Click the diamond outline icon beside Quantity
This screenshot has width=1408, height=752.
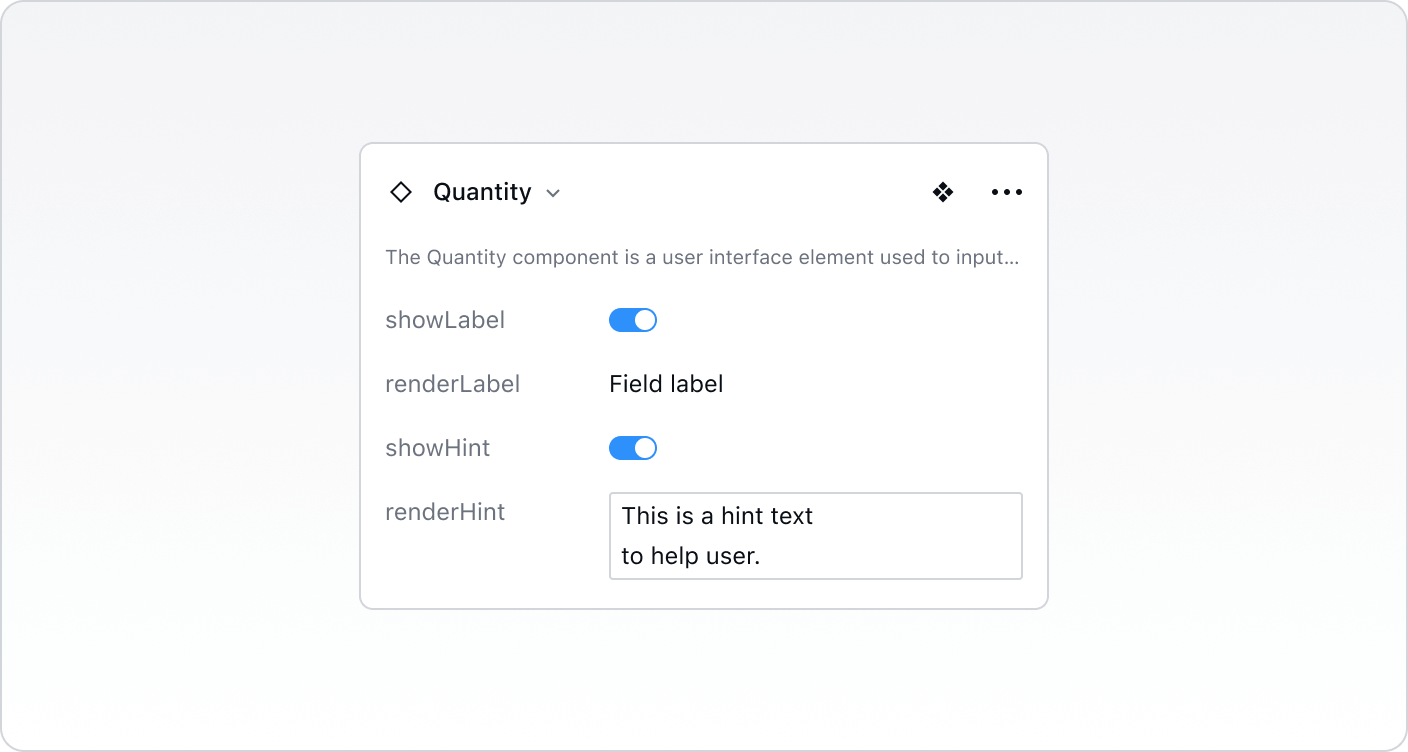pyautogui.click(x=401, y=192)
